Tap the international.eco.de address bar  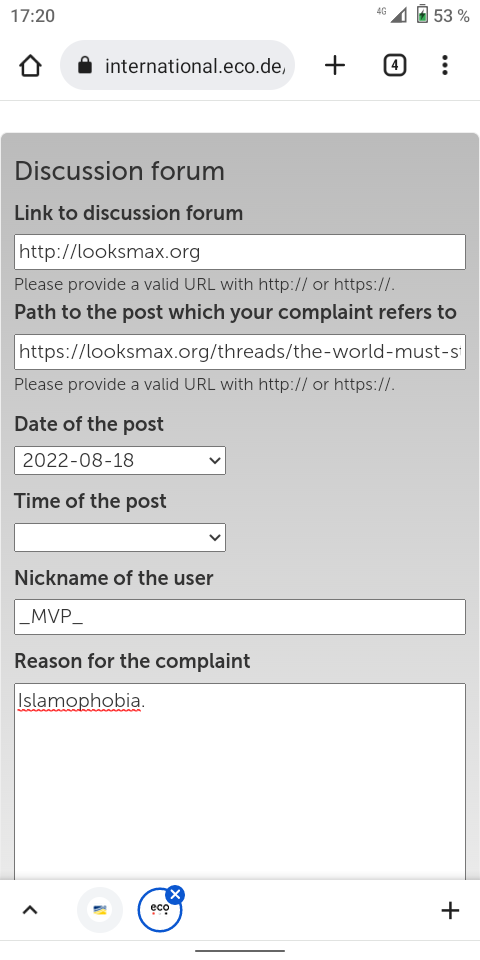coord(178,65)
